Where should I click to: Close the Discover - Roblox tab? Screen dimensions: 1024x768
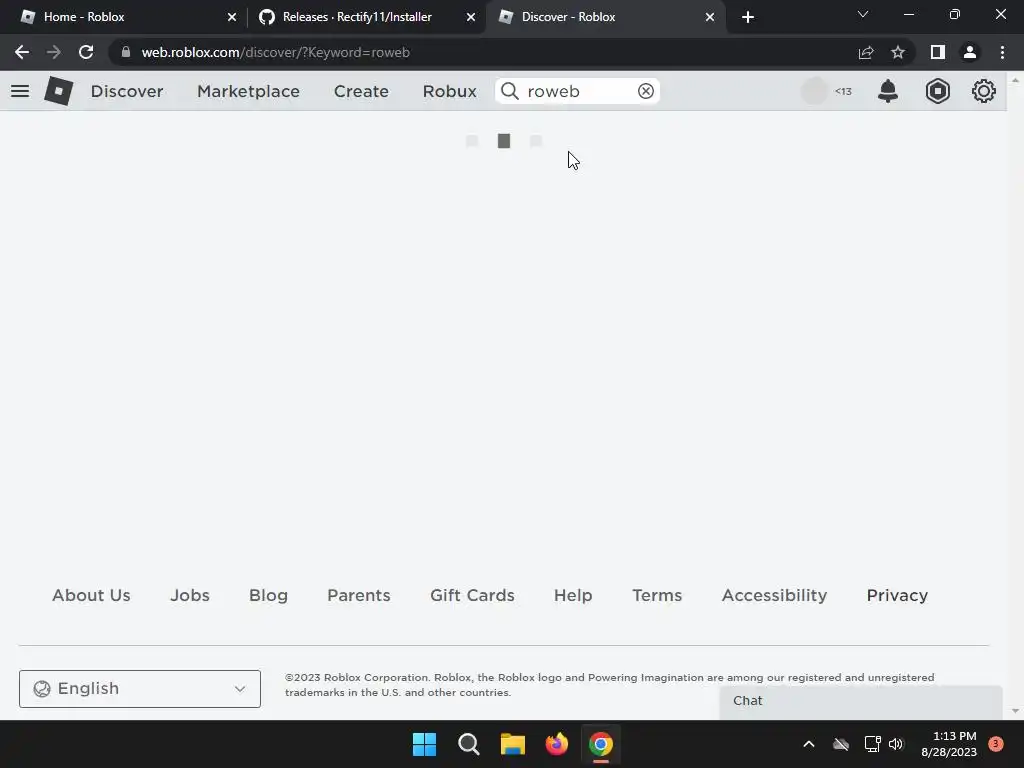pyautogui.click(x=710, y=17)
